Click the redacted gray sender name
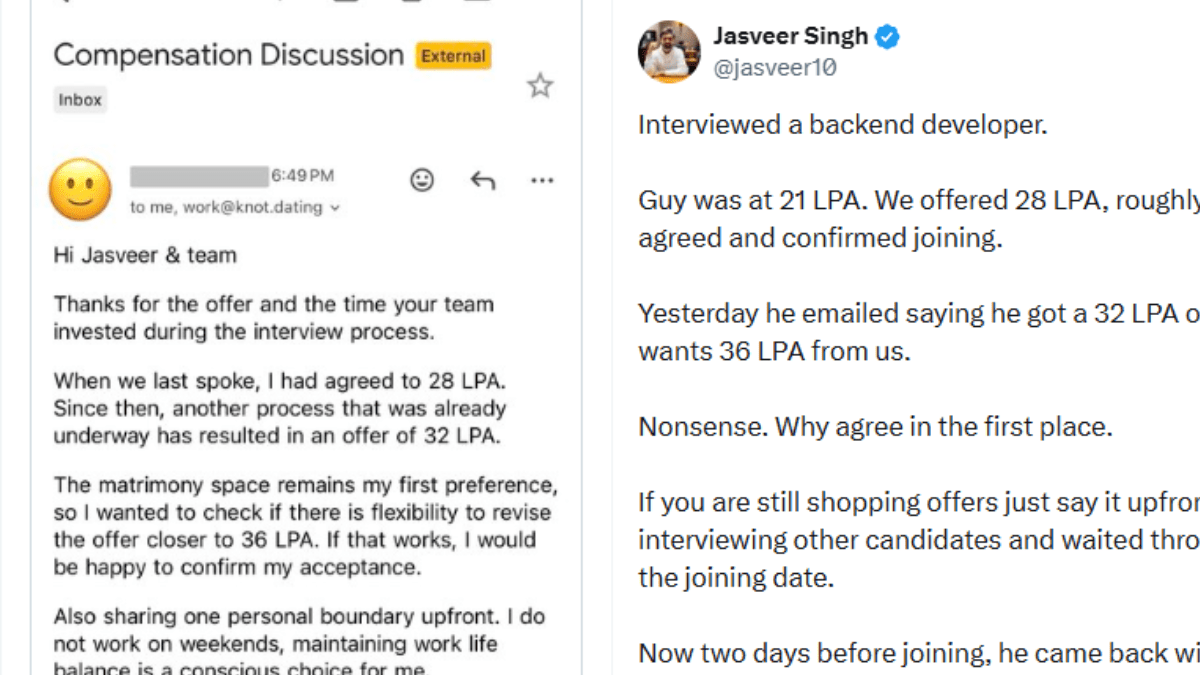The height and width of the screenshot is (675, 1200). tap(199, 177)
